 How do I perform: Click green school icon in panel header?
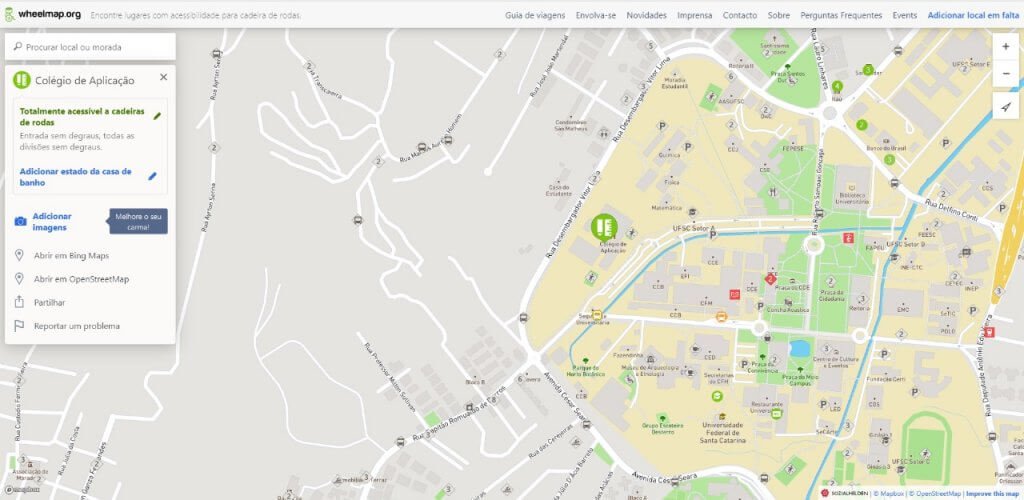(22, 80)
